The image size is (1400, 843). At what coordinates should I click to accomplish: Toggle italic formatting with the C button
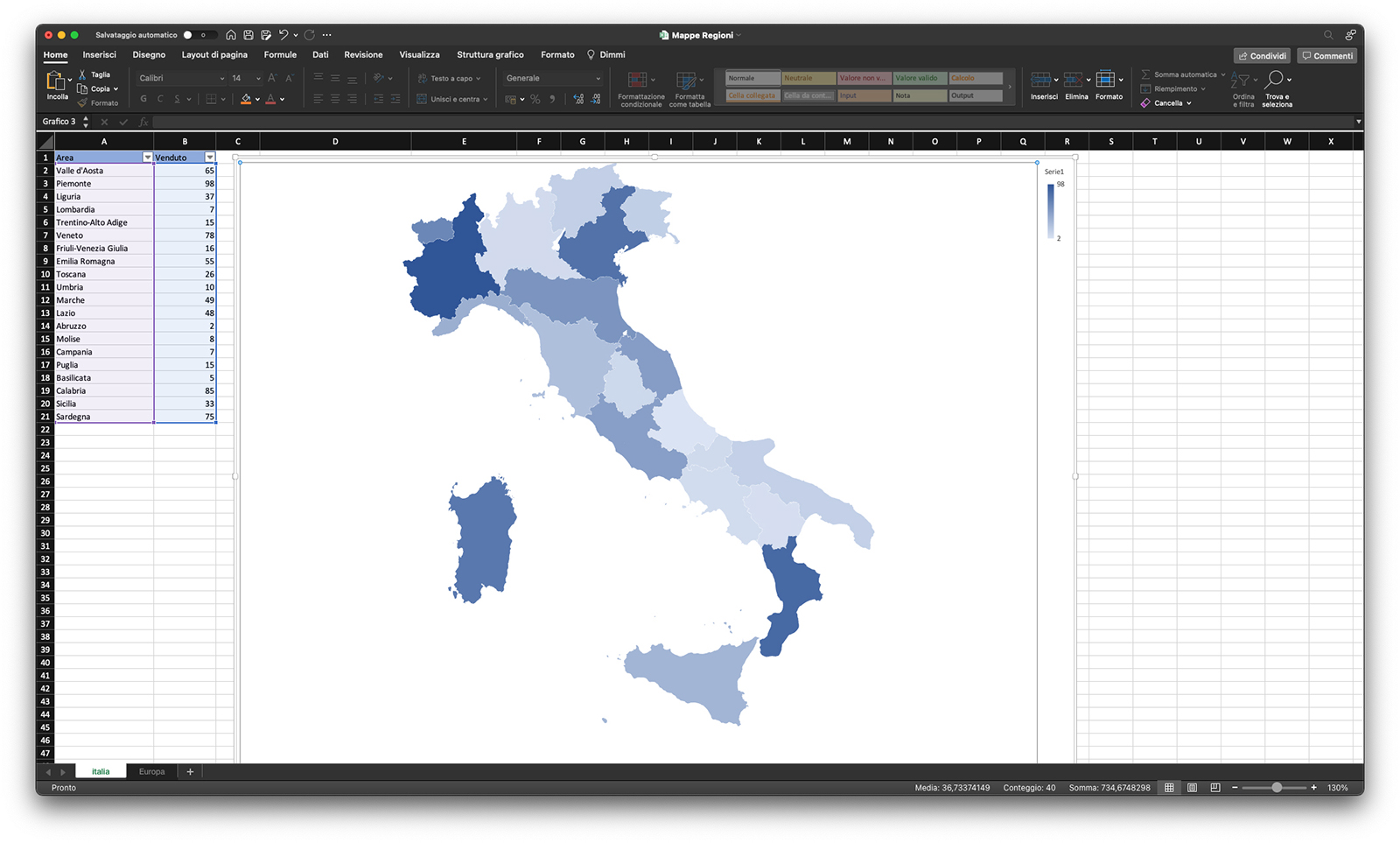[x=160, y=100]
